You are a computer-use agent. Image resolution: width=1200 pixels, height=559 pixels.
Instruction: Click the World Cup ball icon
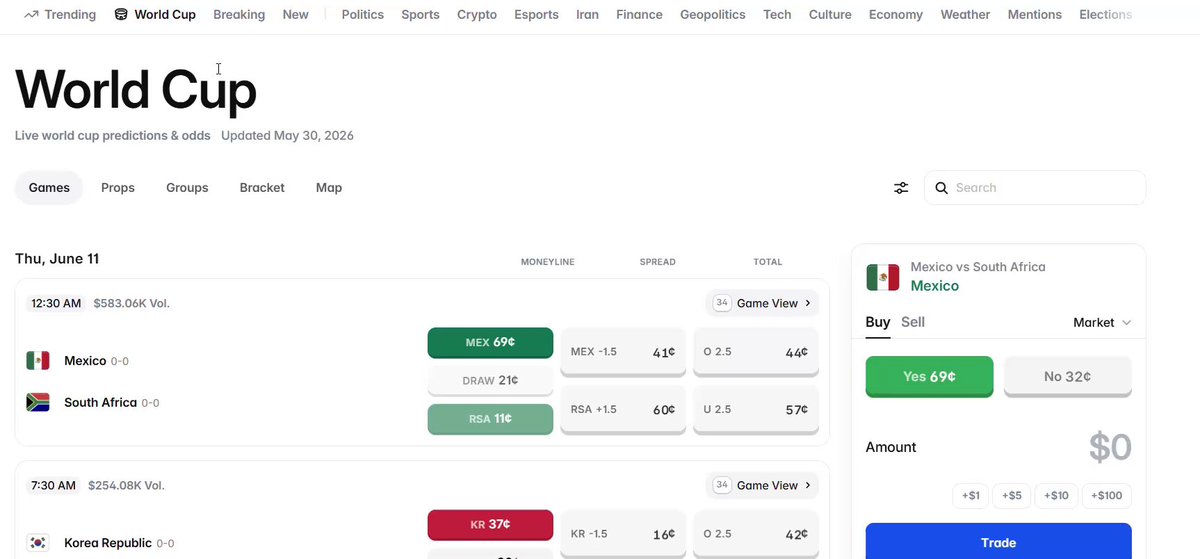point(121,14)
